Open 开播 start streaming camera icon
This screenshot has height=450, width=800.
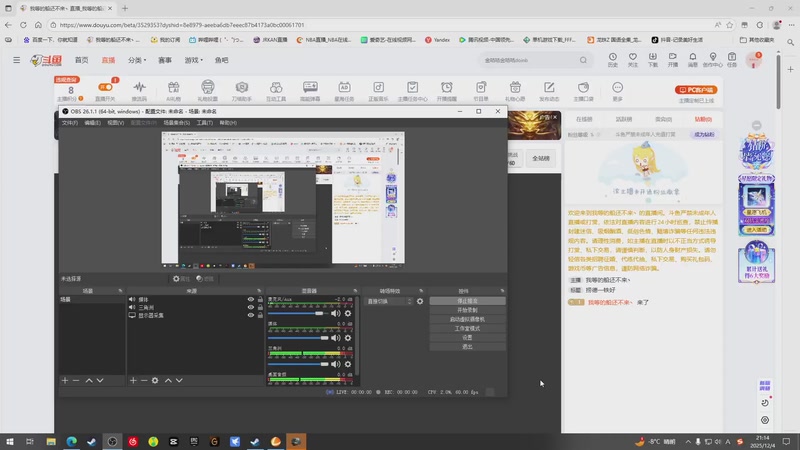click(x=673, y=60)
